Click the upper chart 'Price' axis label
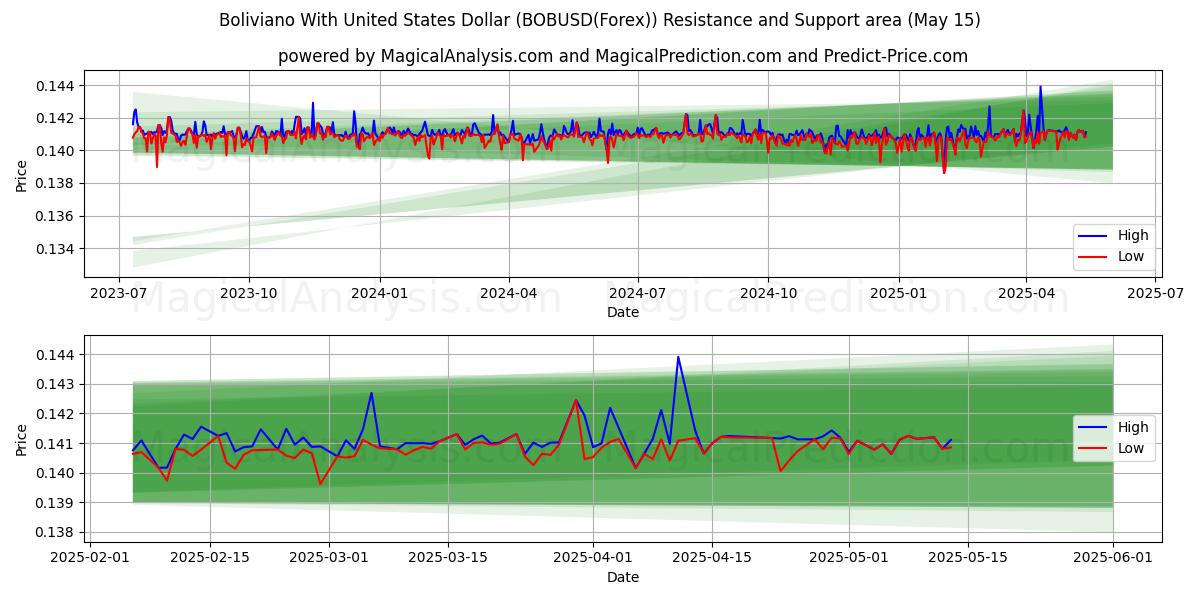Viewport: 1200px width, 600px height. (22, 174)
